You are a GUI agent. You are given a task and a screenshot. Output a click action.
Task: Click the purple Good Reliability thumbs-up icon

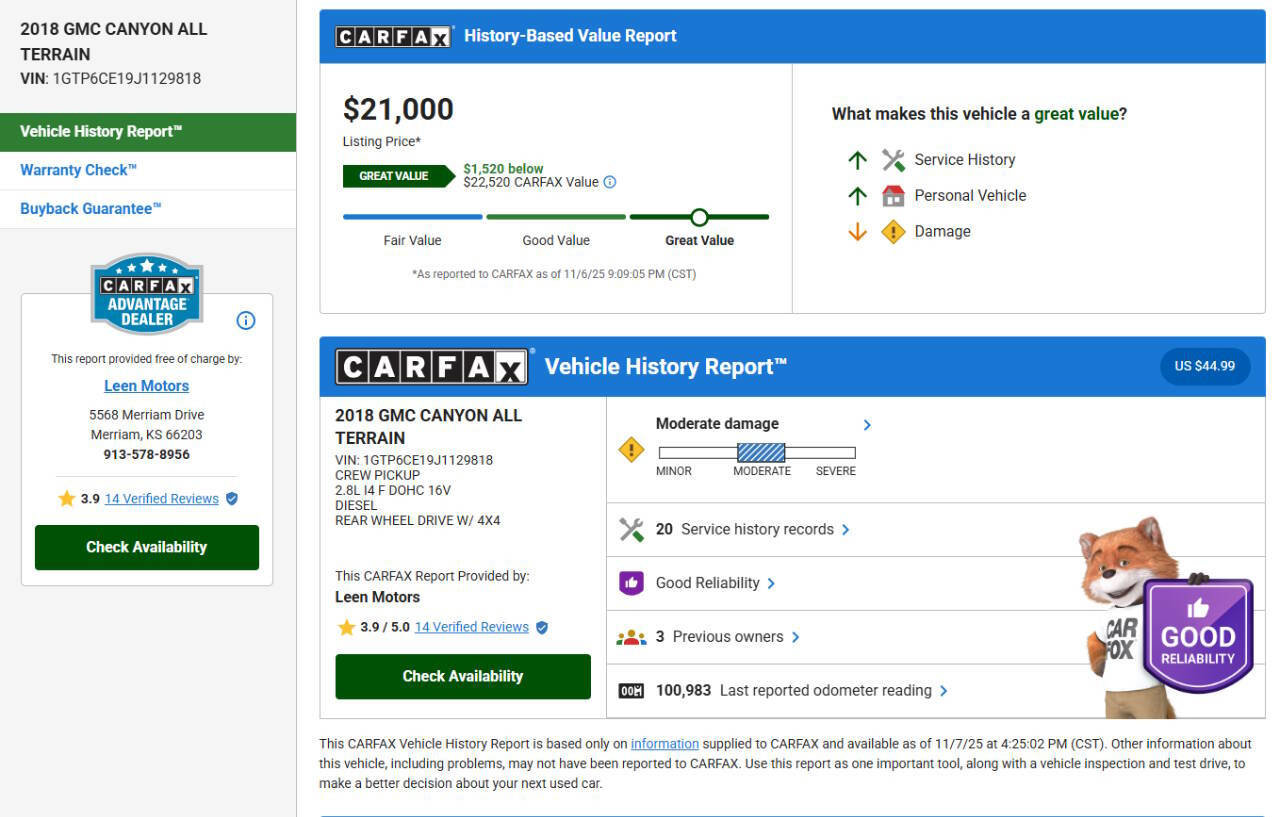[631, 583]
